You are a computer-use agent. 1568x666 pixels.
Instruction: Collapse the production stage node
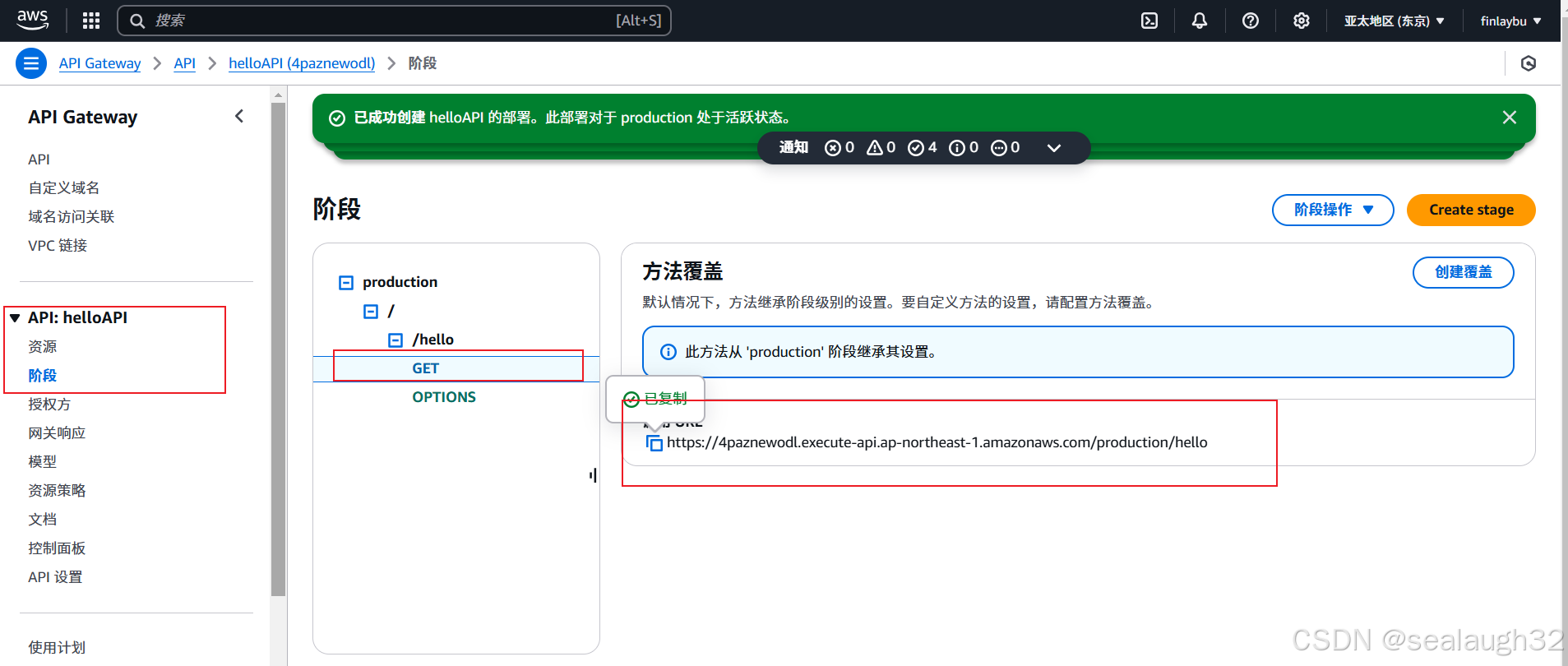click(346, 283)
